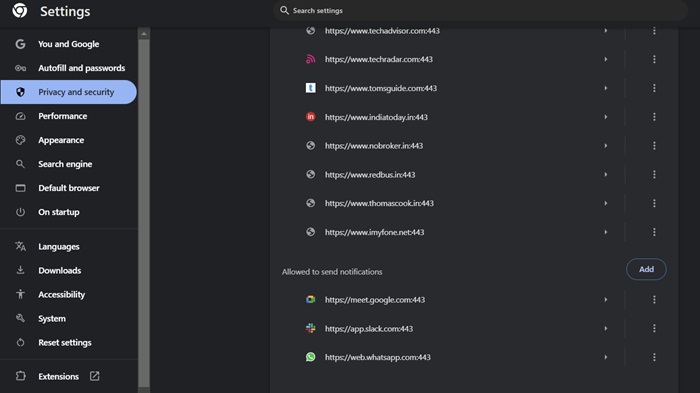Click the tomsguide site favicon
The image size is (700, 393).
click(x=310, y=88)
